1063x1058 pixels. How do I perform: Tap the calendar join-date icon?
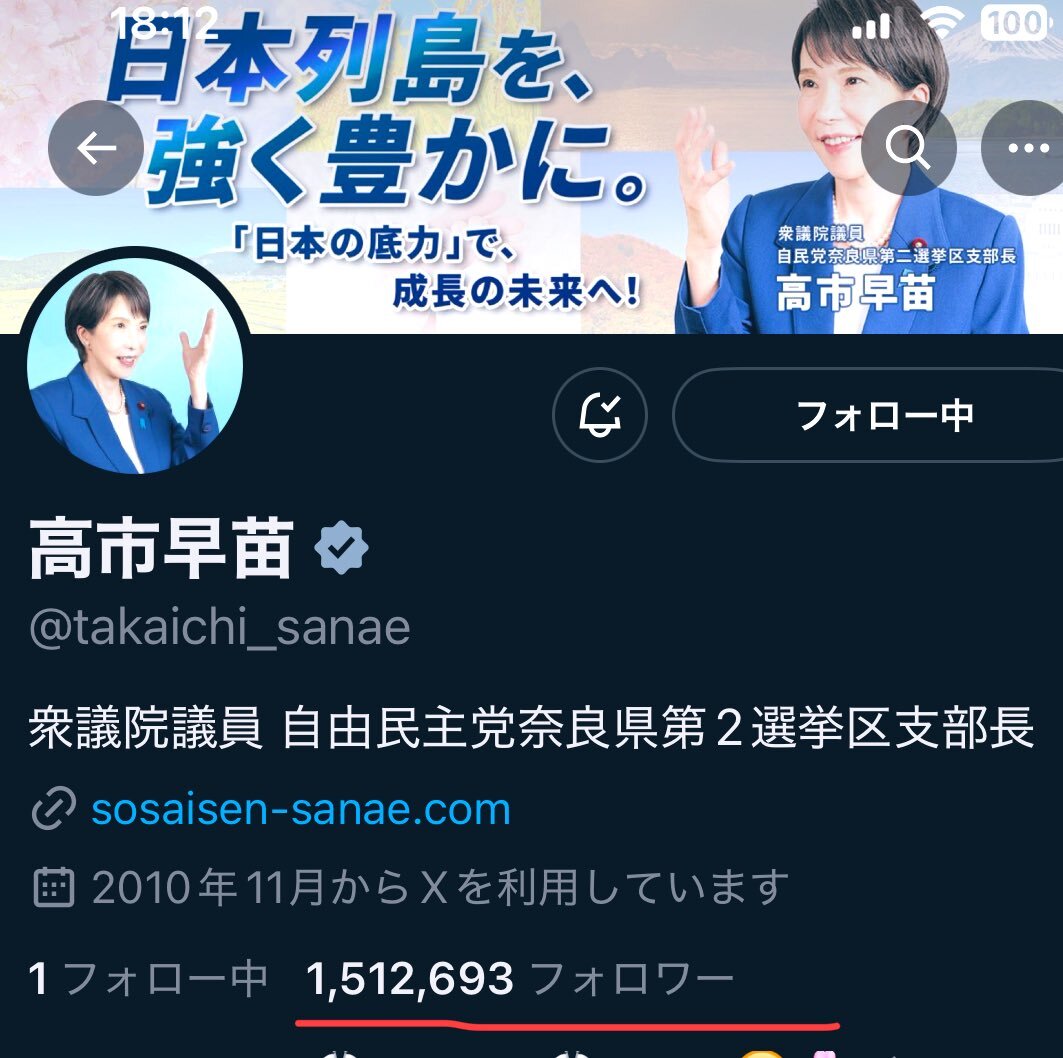point(54,887)
